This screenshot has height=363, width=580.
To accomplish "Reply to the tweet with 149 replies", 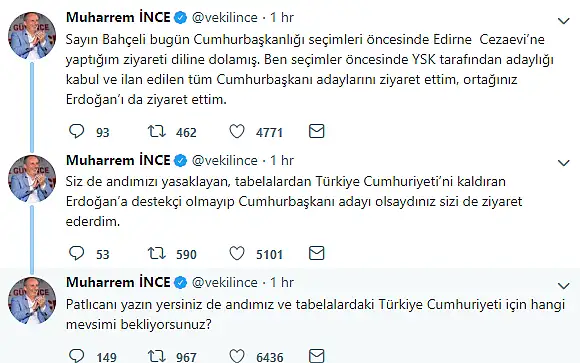I will 77,356.
